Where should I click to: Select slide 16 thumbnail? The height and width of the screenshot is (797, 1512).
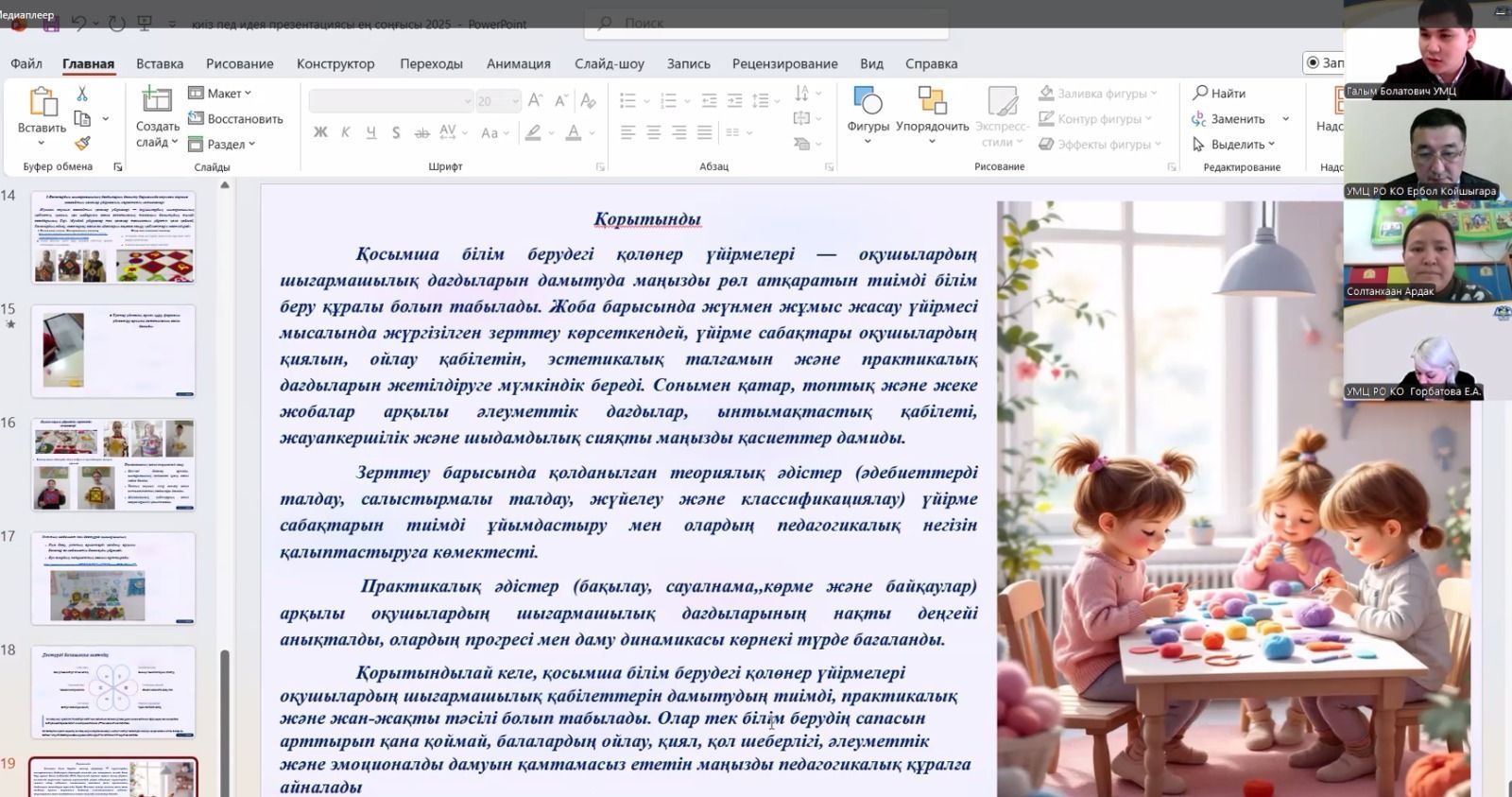[x=113, y=465]
